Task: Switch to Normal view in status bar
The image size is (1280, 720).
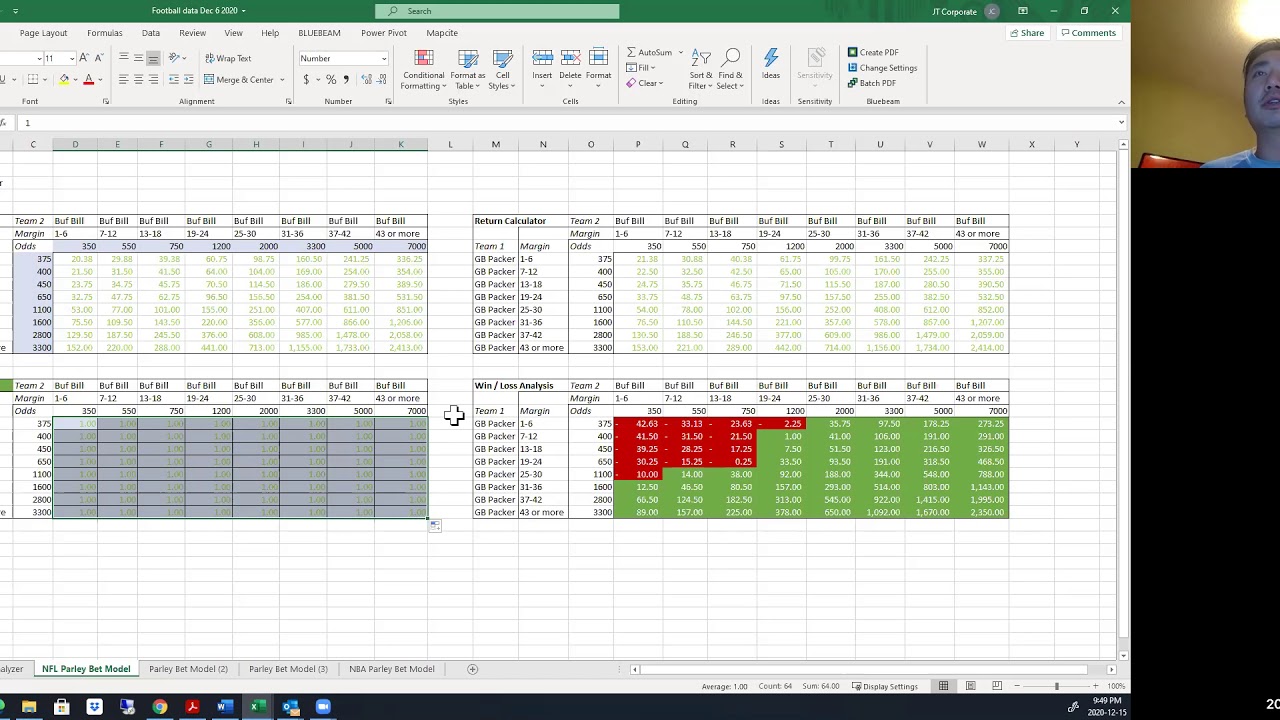Action: point(943,686)
